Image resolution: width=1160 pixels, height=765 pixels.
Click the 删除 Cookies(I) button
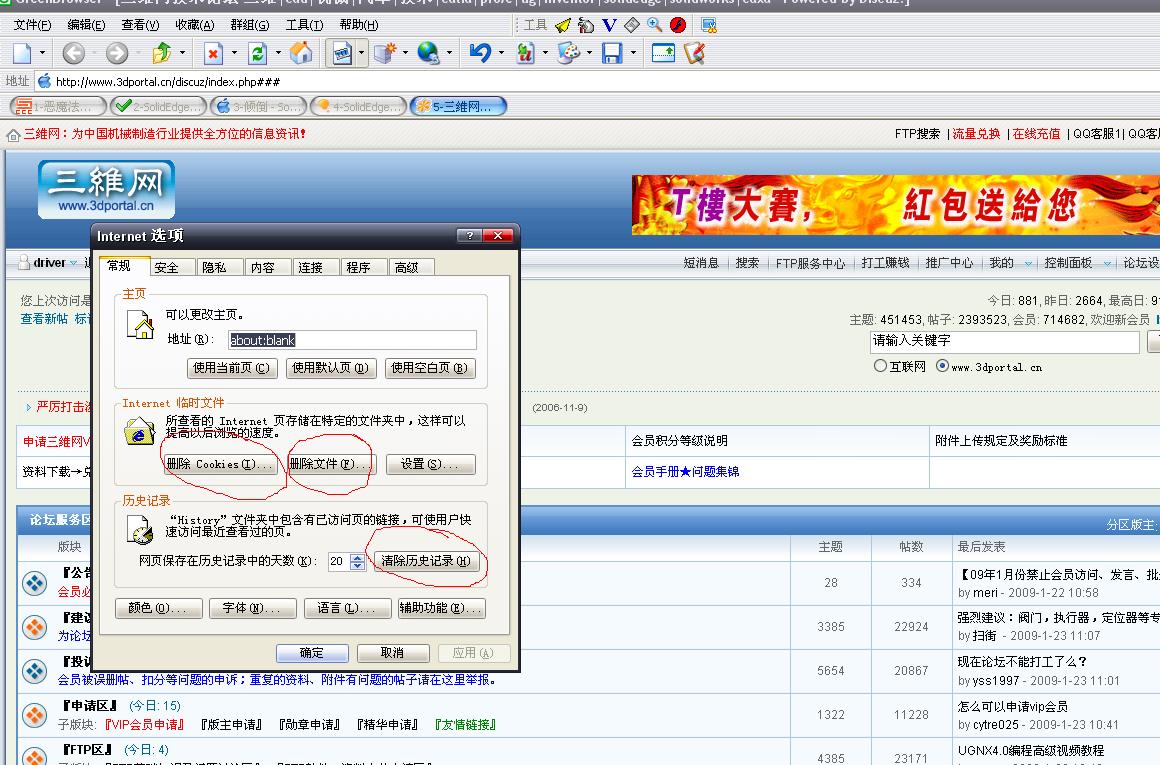220,465
